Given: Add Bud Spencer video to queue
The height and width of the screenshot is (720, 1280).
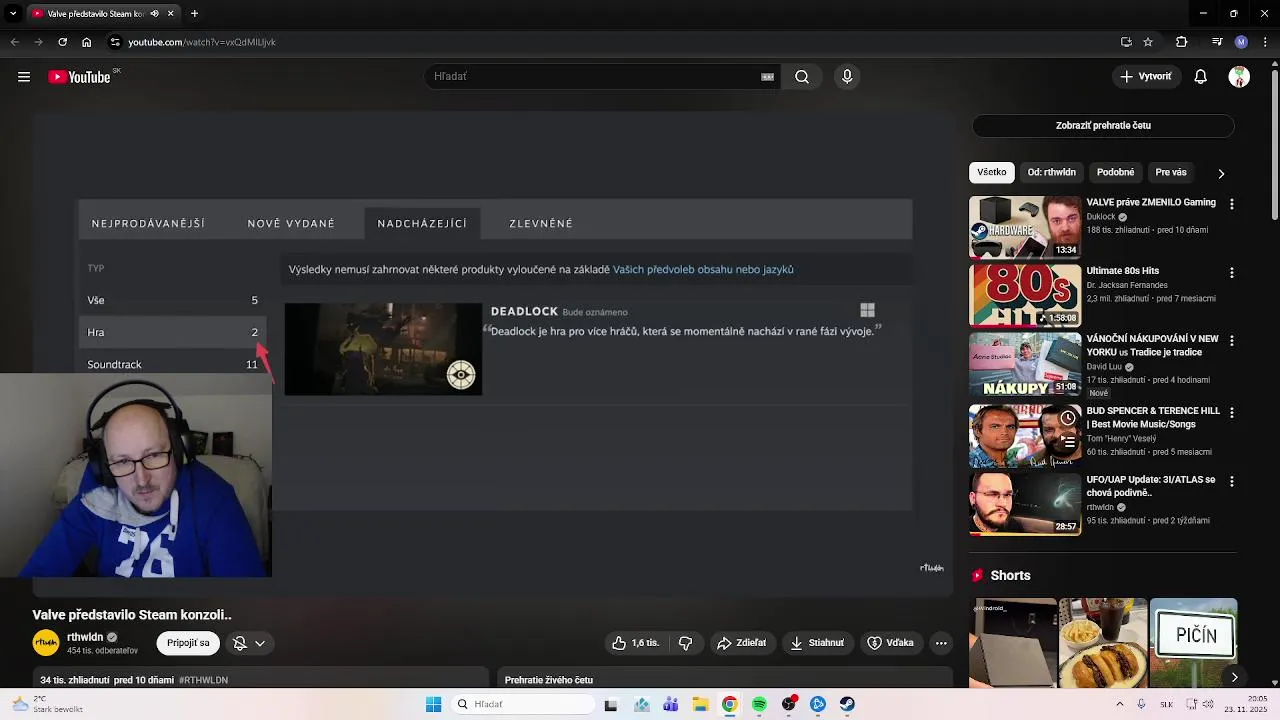Looking at the screenshot, I should (x=1068, y=441).
